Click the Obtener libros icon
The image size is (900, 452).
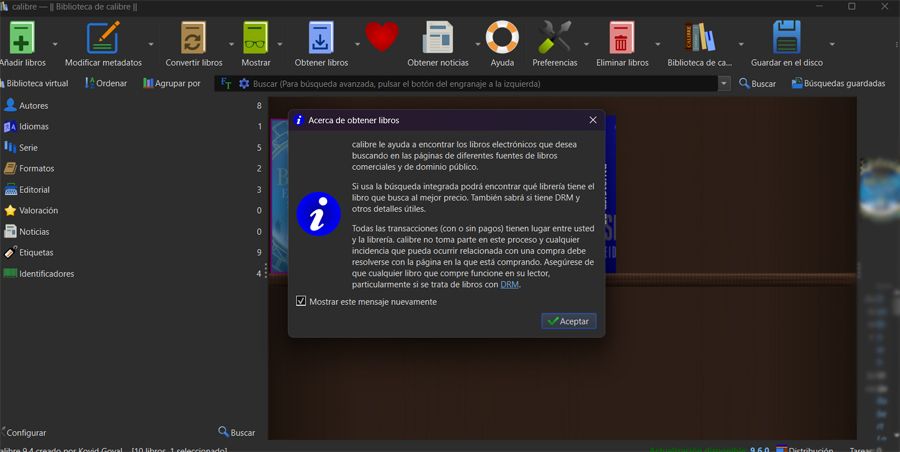321,37
